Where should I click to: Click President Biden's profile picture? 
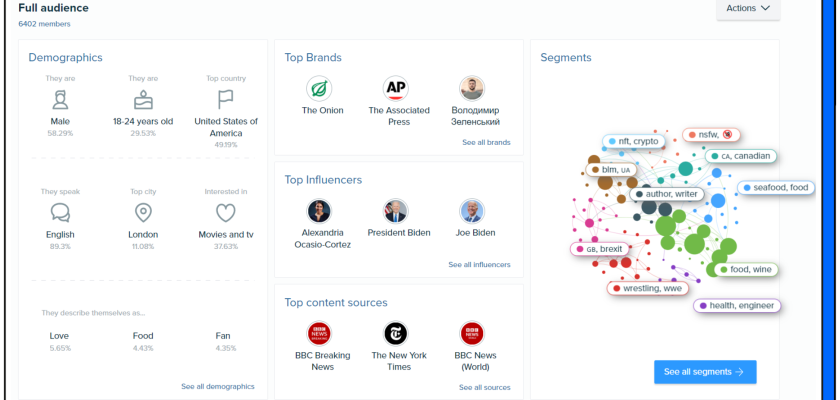(396, 211)
